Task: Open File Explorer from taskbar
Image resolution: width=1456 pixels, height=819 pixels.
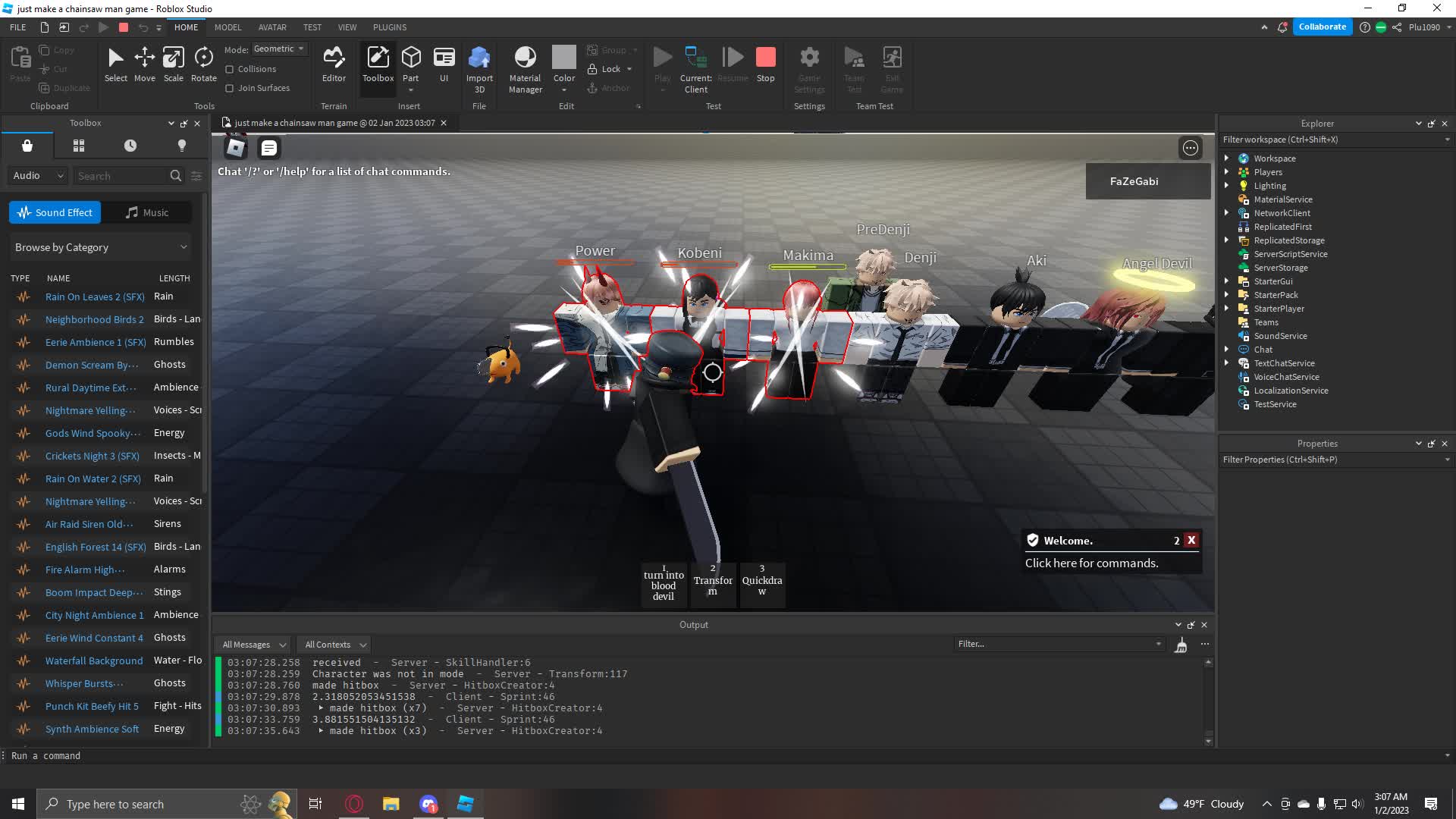Action: click(391, 804)
